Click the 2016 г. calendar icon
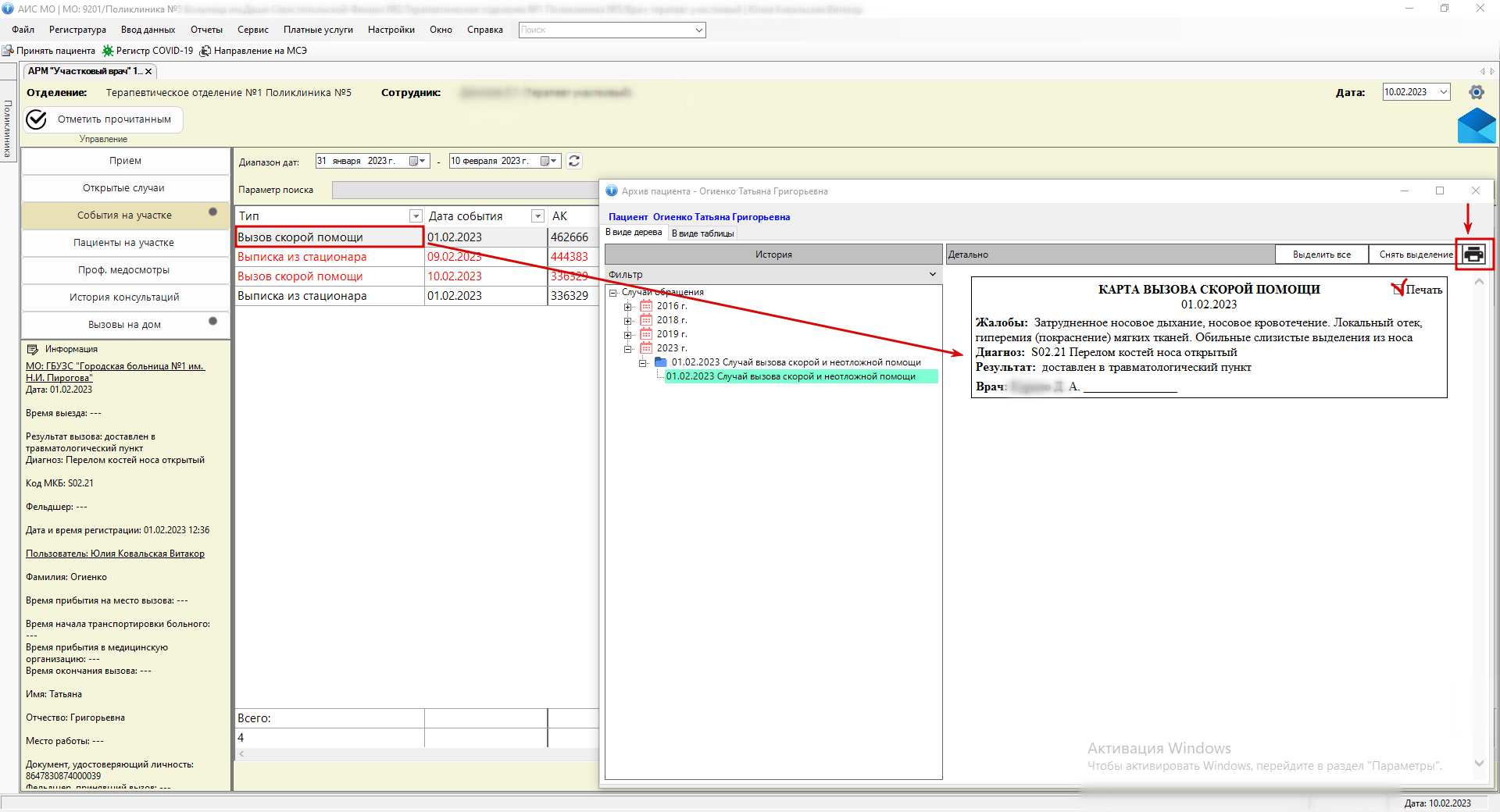Screen dimensions: 1500x812 coord(646,306)
